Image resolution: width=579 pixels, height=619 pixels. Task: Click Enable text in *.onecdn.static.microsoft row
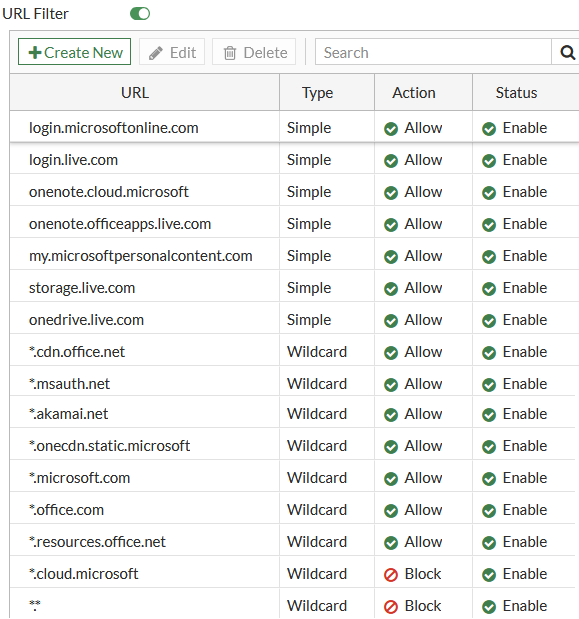pyautogui.click(x=525, y=446)
